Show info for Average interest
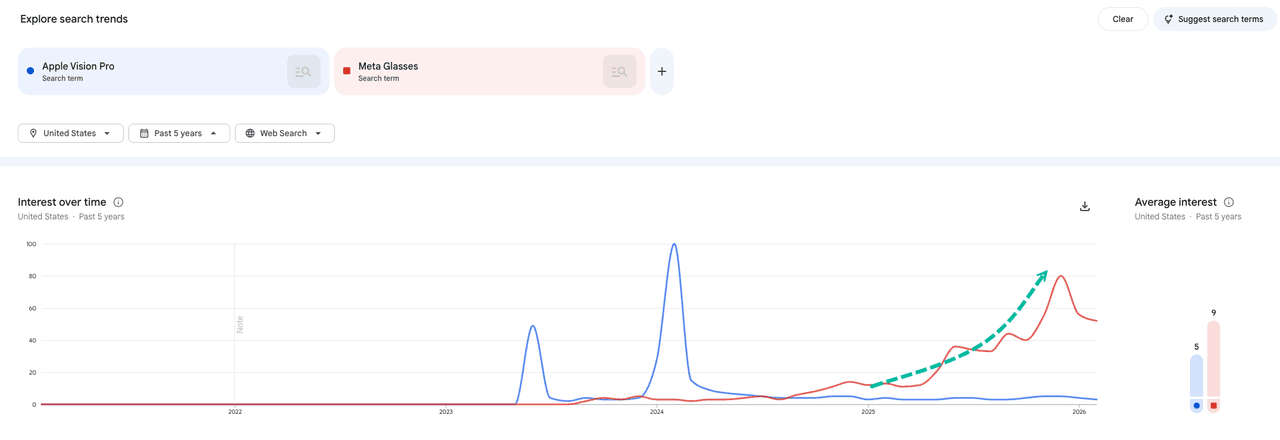The height and width of the screenshot is (440, 1280). pyautogui.click(x=1229, y=202)
